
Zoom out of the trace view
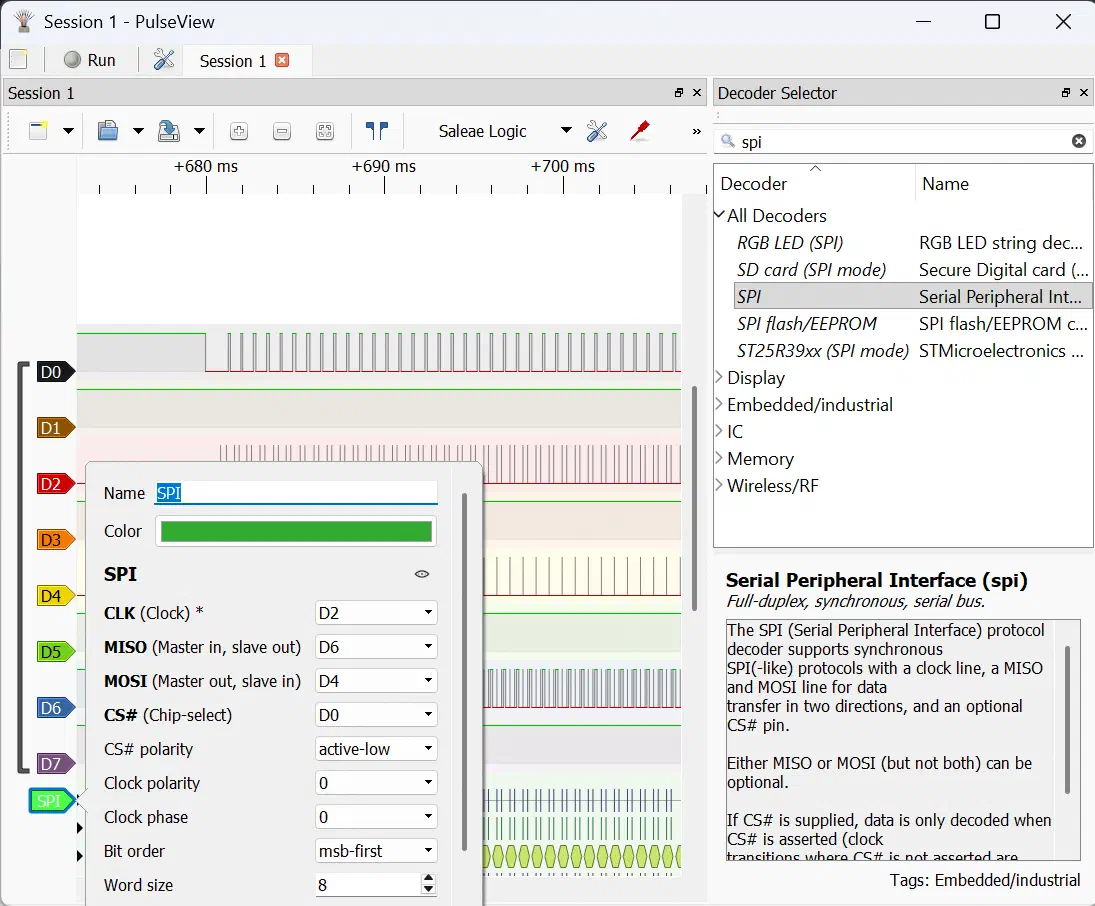(282, 131)
